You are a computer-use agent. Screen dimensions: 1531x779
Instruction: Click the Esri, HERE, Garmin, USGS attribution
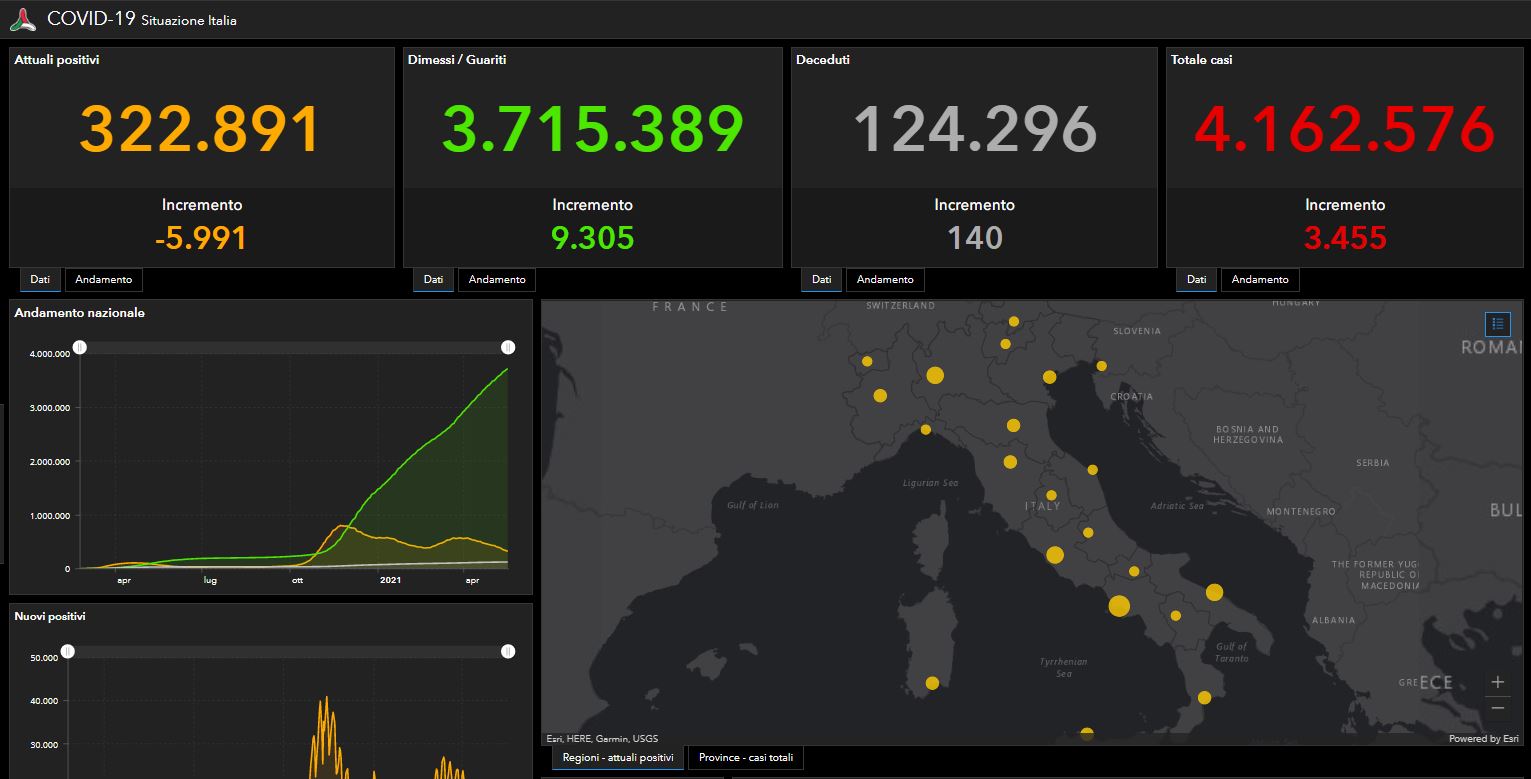point(602,739)
